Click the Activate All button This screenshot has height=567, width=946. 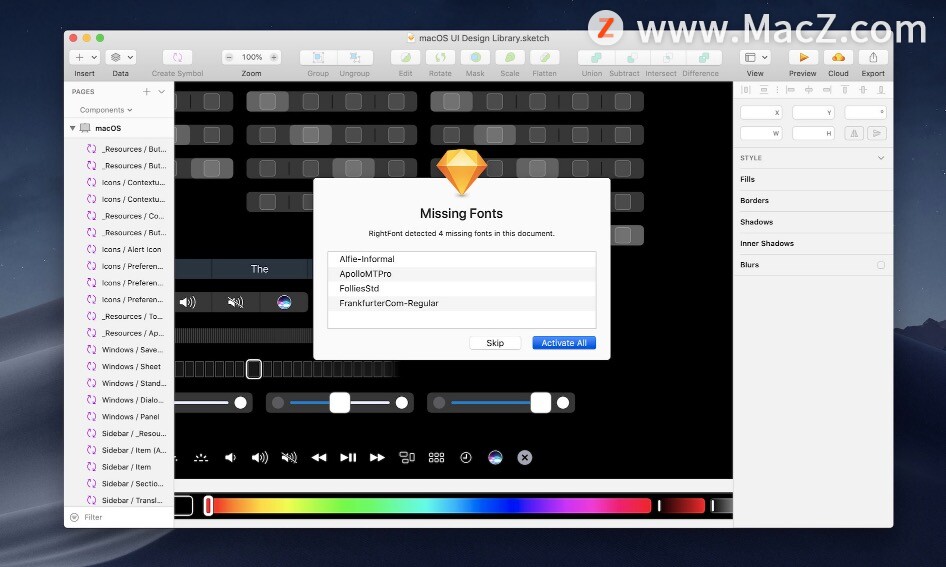tap(564, 343)
